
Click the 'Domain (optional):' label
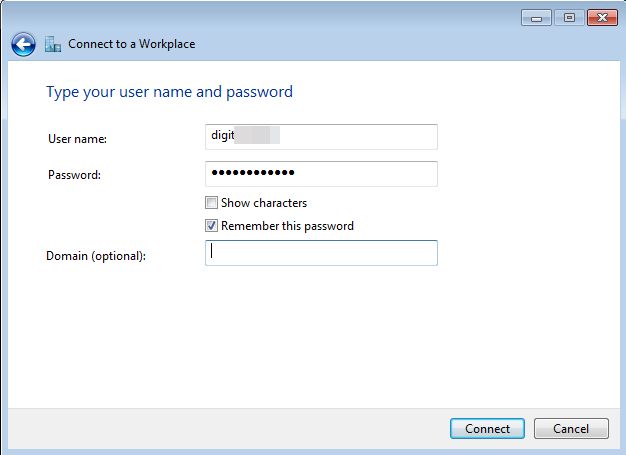point(96,256)
